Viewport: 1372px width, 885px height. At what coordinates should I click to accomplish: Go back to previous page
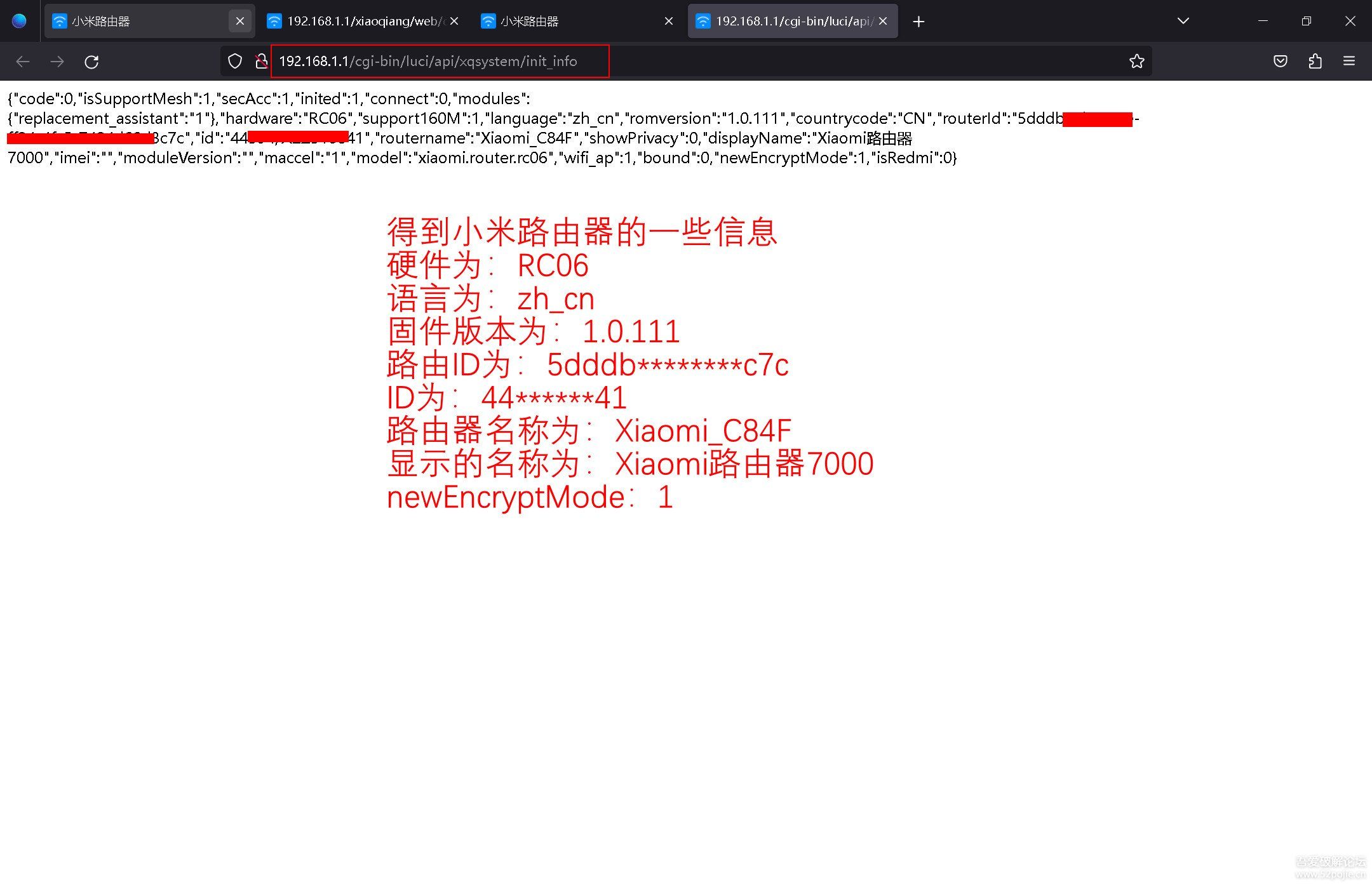(23, 62)
